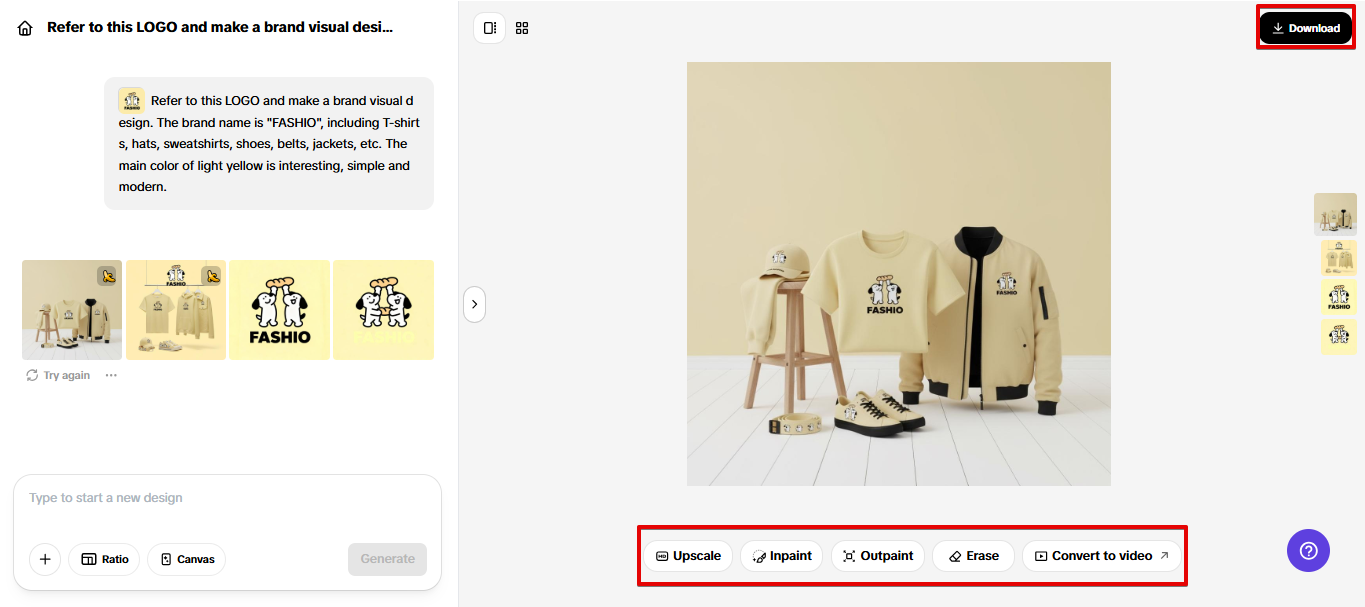The width and height of the screenshot is (1365, 607).
Task: Click the prompt input field
Action: pyautogui.click(x=227, y=497)
